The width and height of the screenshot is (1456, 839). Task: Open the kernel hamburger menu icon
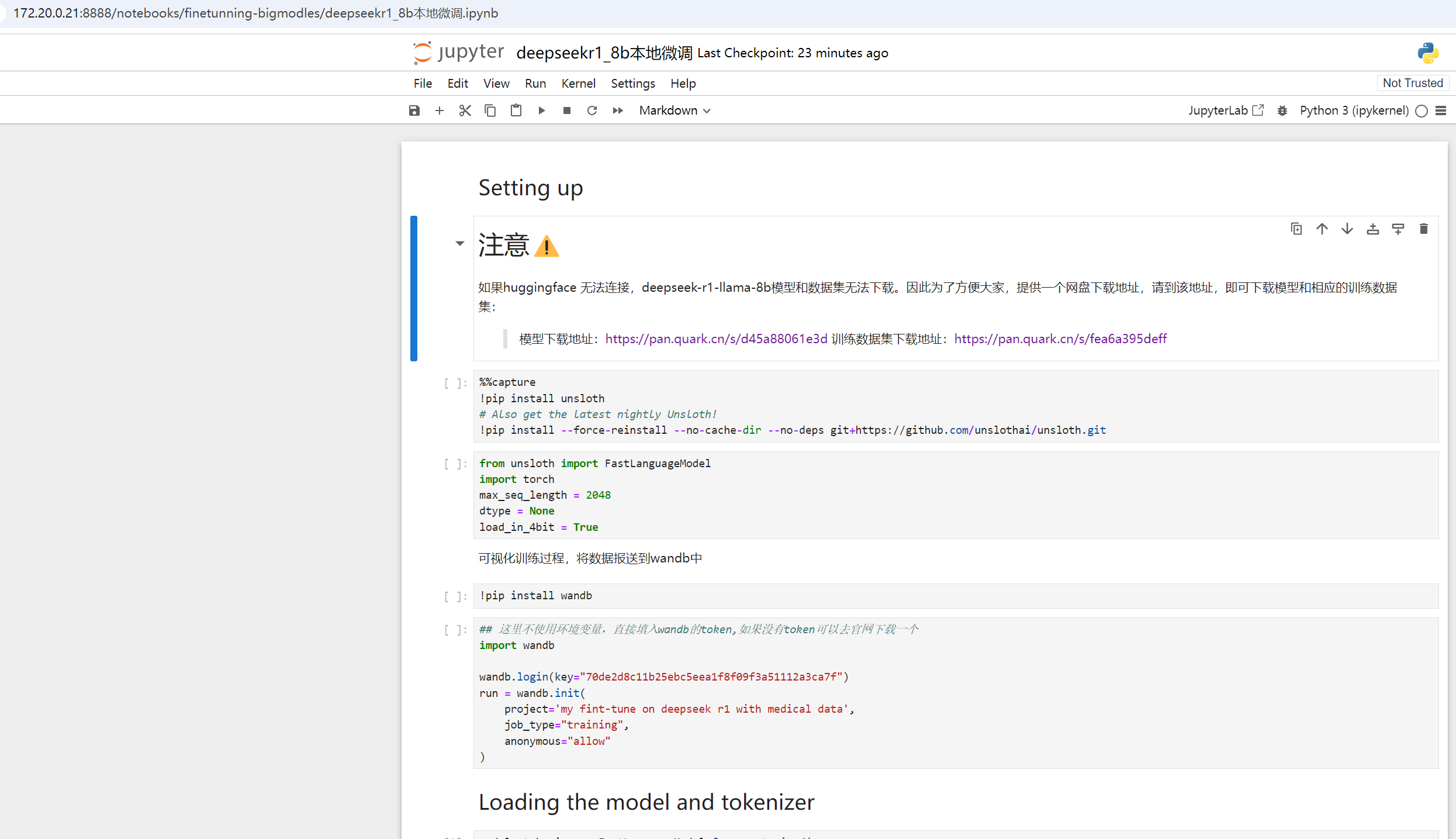pos(1441,111)
